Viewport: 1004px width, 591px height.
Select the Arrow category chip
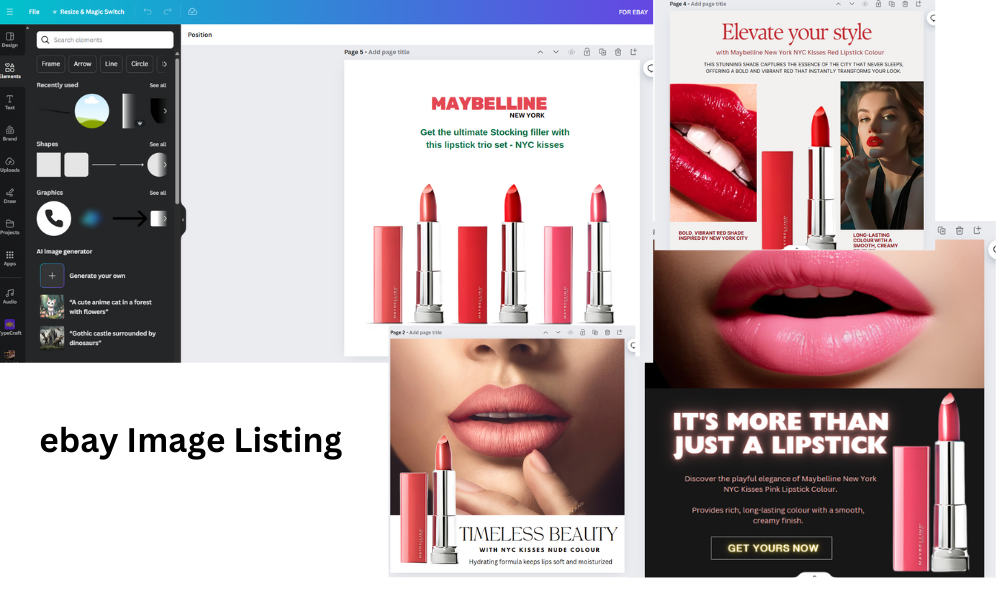82,64
